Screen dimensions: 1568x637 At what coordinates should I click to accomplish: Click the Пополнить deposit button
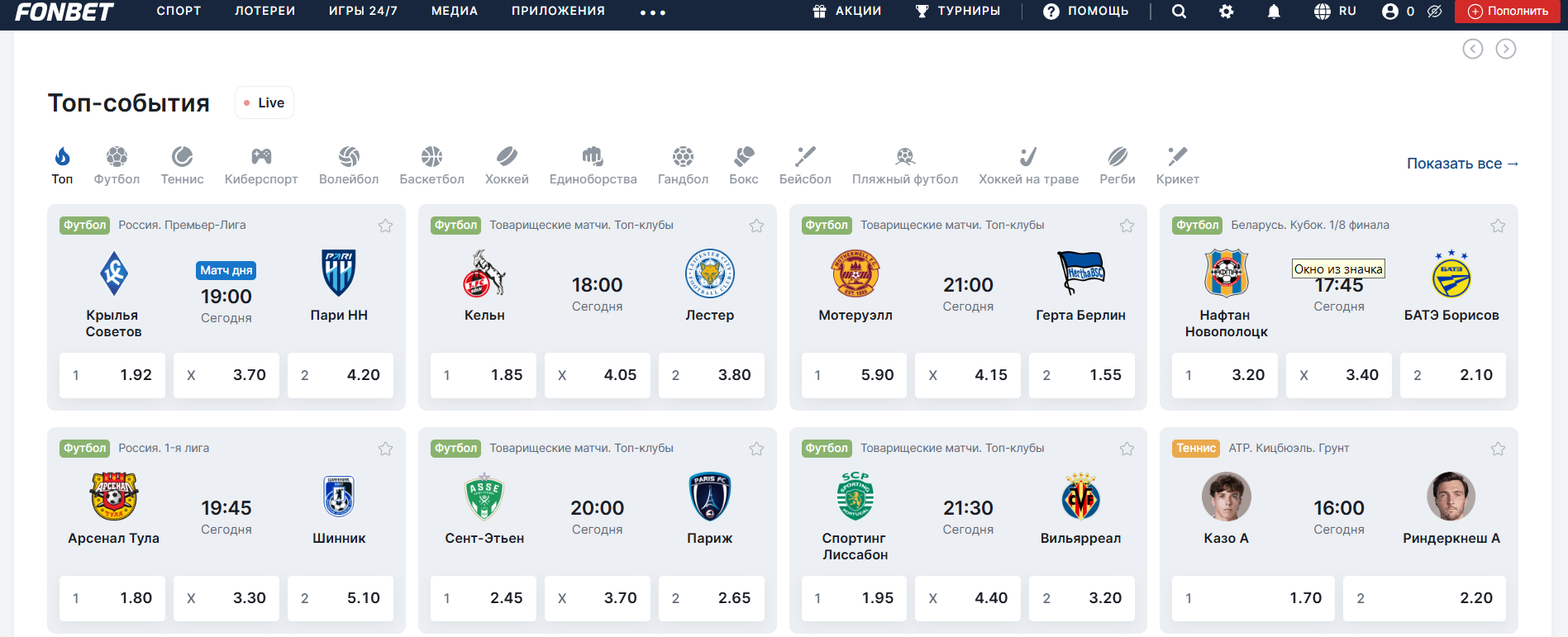click(x=1508, y=12)
